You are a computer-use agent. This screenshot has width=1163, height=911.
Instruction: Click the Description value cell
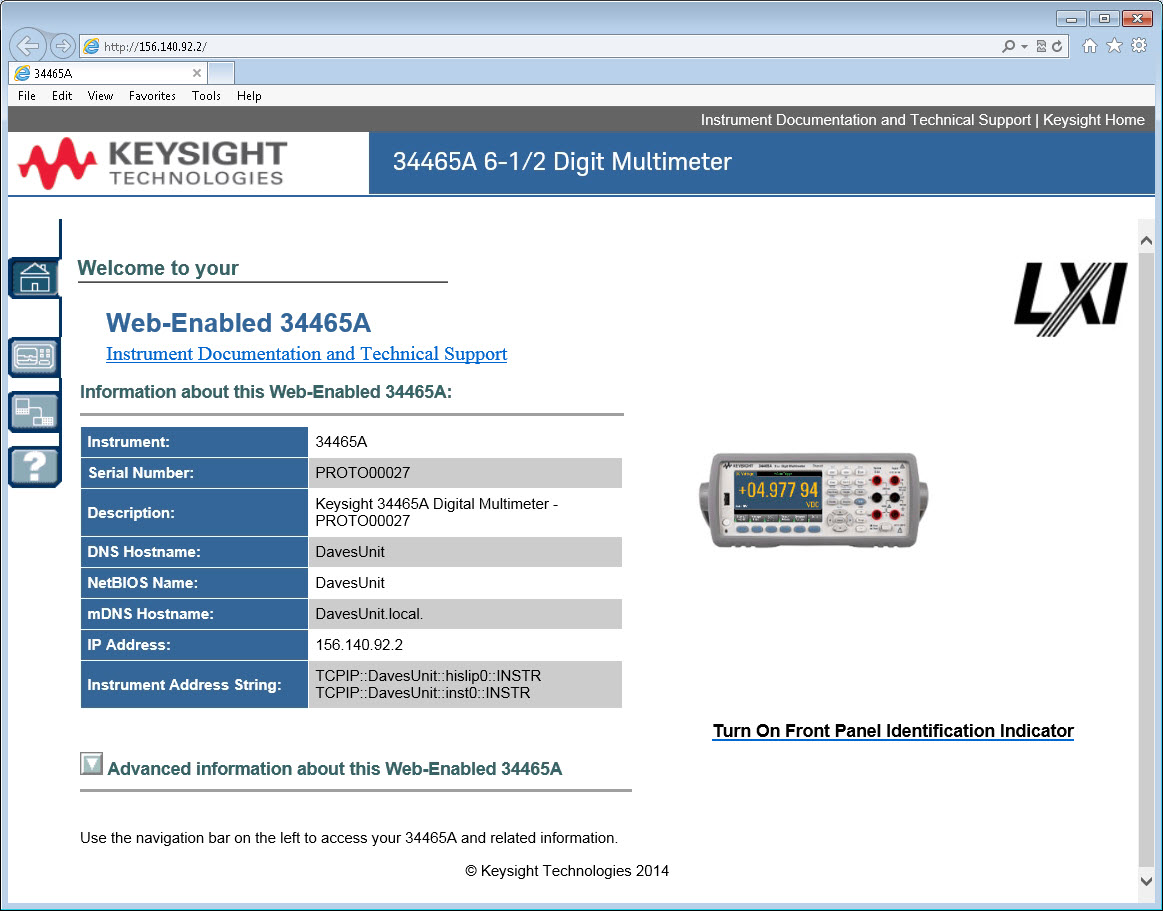[465, 512]
